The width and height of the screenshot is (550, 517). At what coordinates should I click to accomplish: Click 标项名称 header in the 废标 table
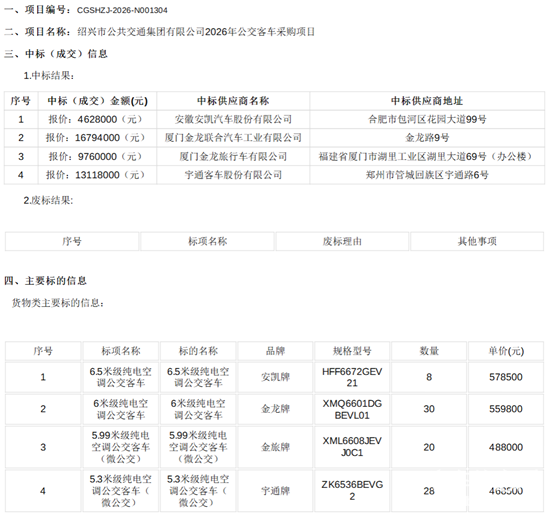(x=207, y=241)
